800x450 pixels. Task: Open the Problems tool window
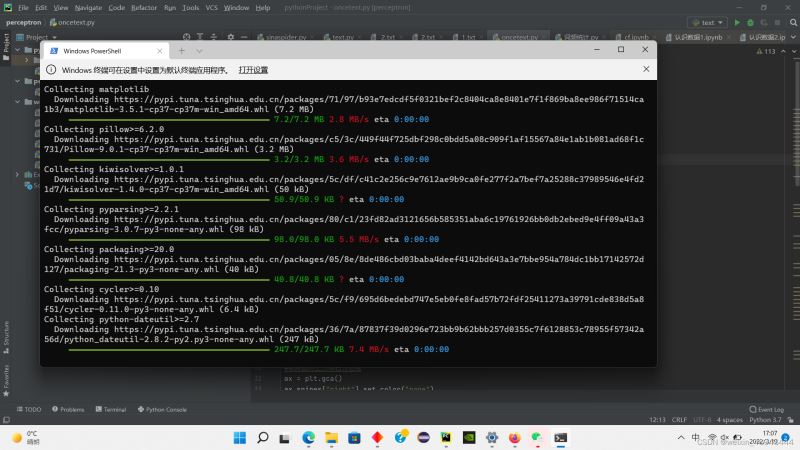pos(68,409)
